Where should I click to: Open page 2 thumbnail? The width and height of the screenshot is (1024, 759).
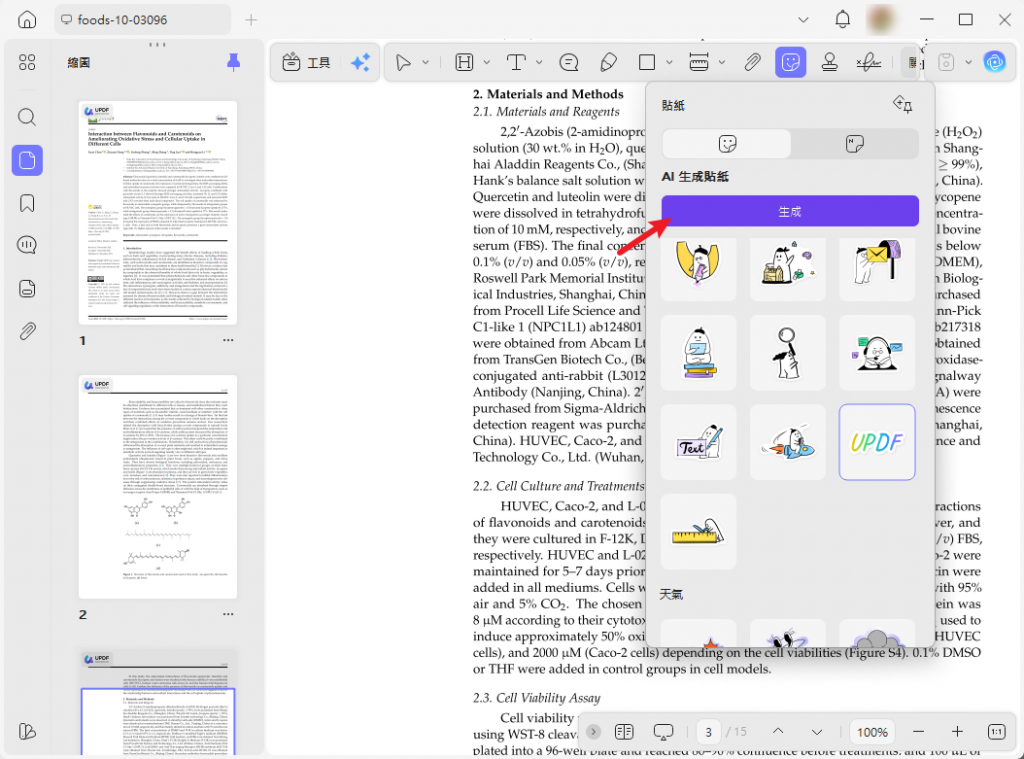tap(157, 487)
